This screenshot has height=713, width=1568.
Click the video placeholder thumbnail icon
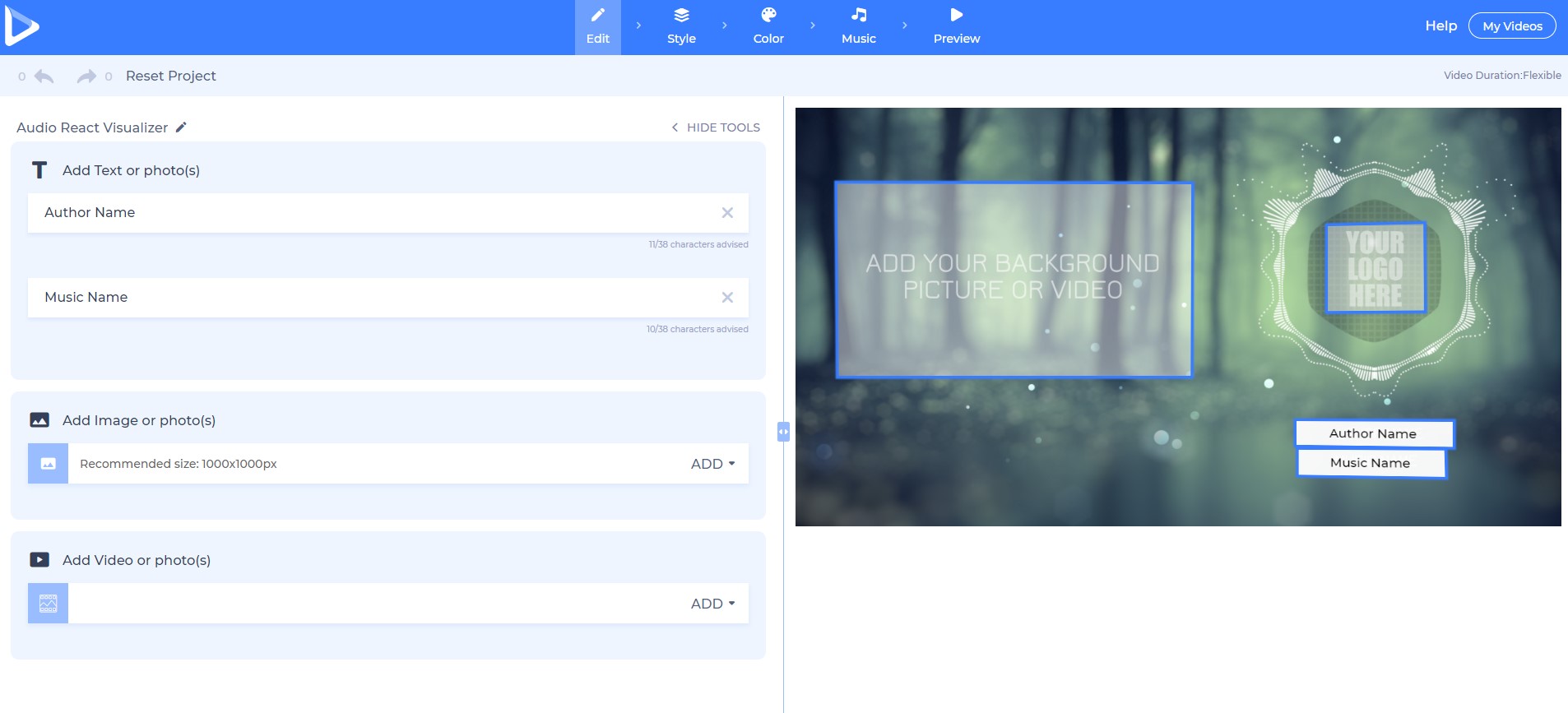pyautogui.click(x=49, y=604)
